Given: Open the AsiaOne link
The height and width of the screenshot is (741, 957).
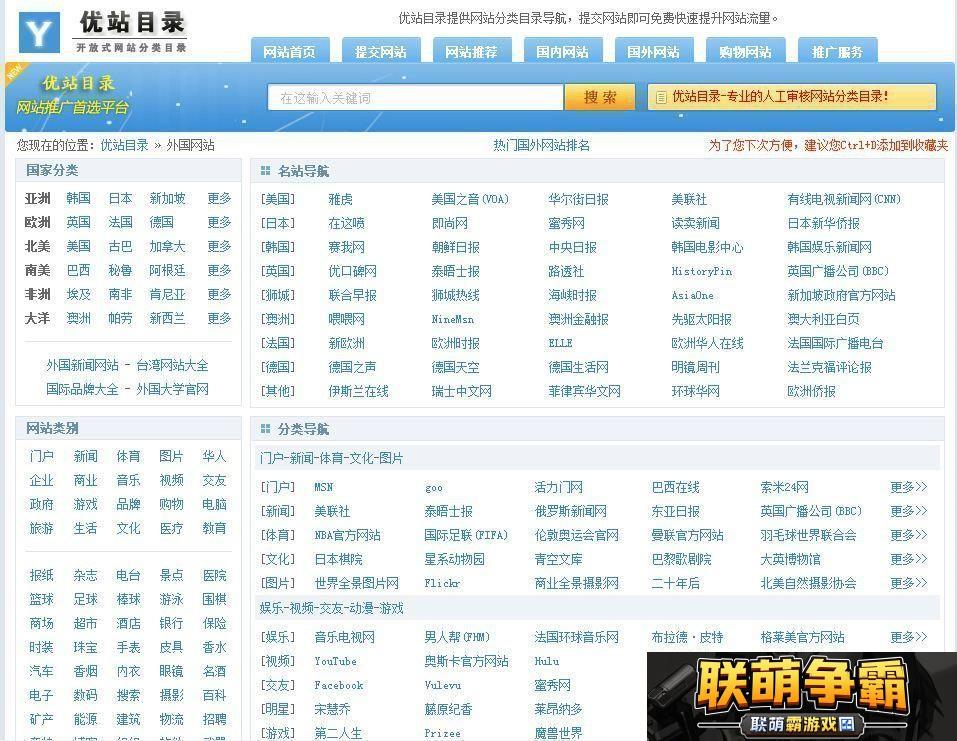Looking at the screenshot, I should [693, 295].
